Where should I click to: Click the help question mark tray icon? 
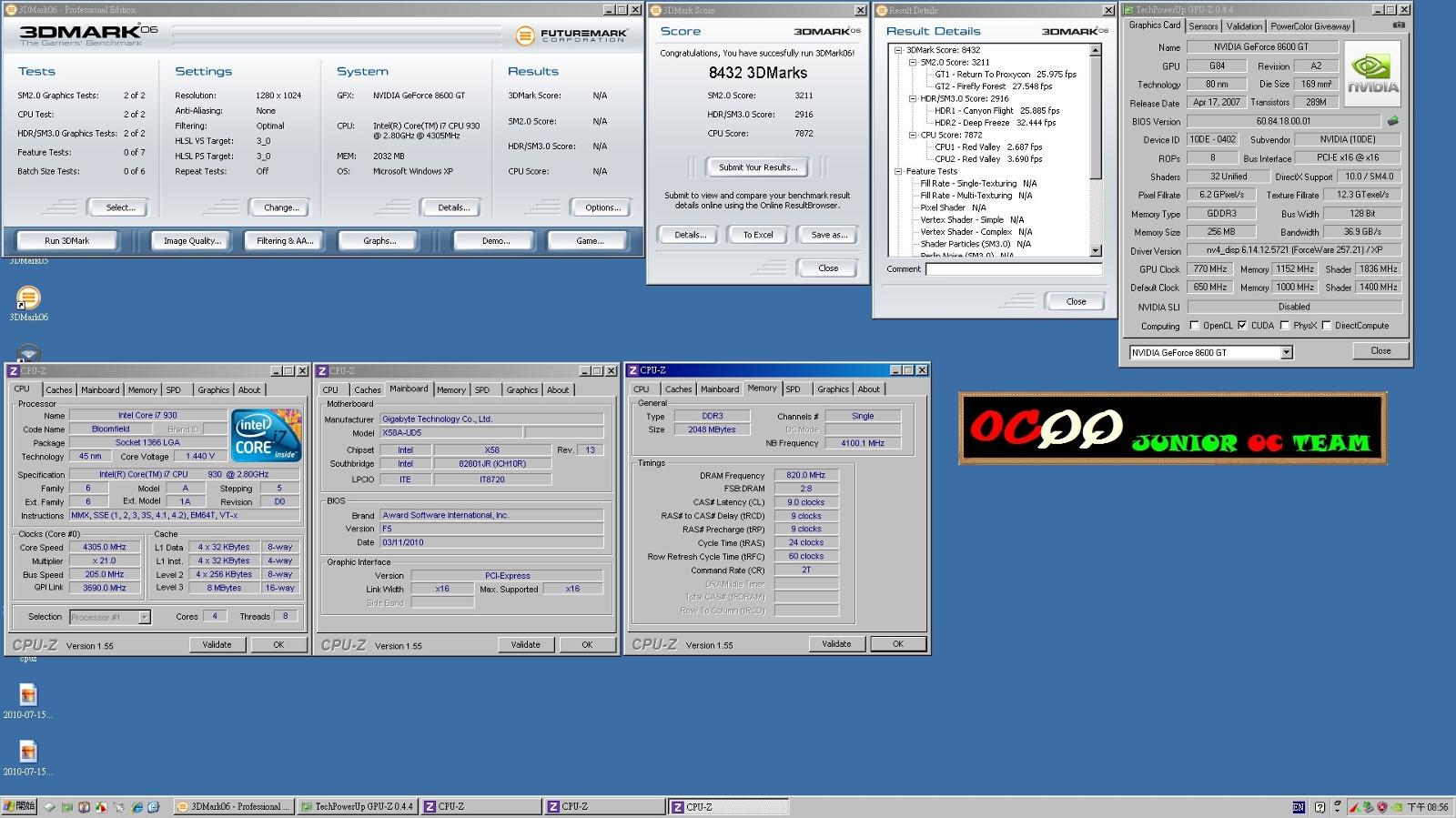click(x=1319, y=807)
